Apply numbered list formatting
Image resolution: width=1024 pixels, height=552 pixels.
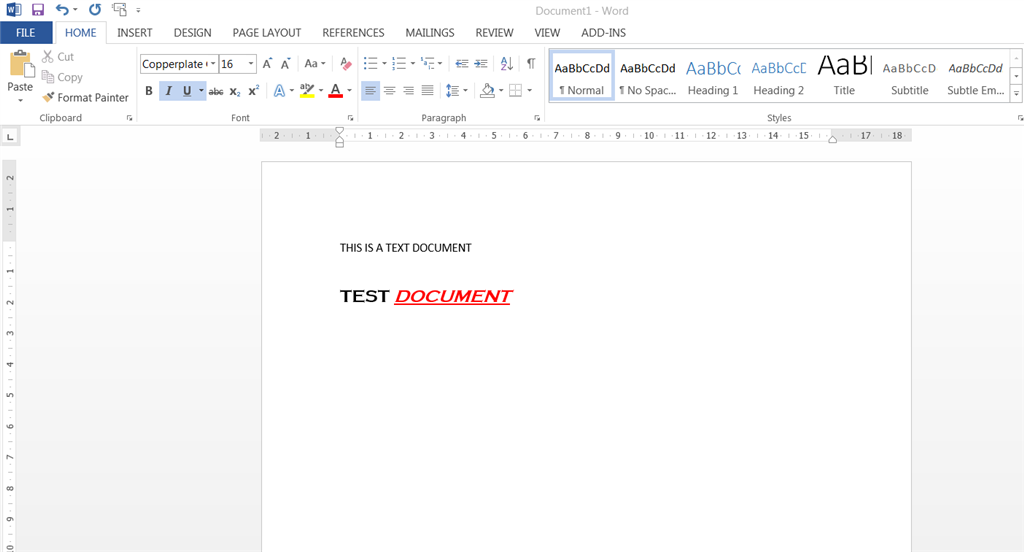pyautogui.click(x=398, y=63)
